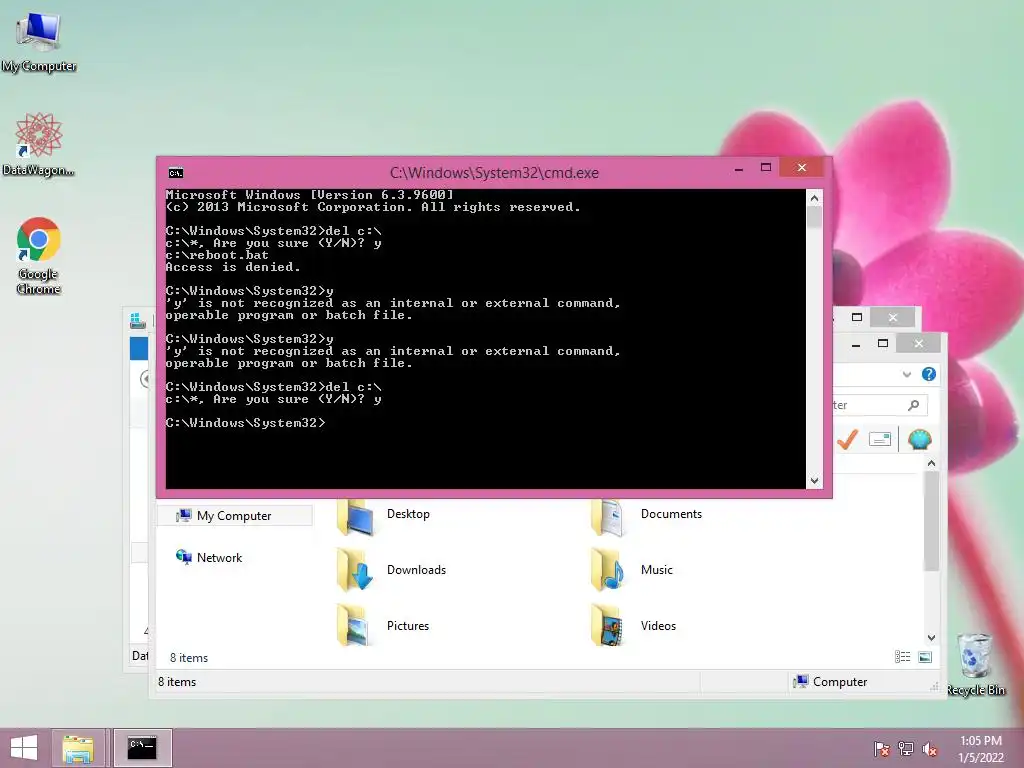Screen dimensions: 1024x768
Task: Open the Downloads folder in Explorer
Action: tap(392, 570)
